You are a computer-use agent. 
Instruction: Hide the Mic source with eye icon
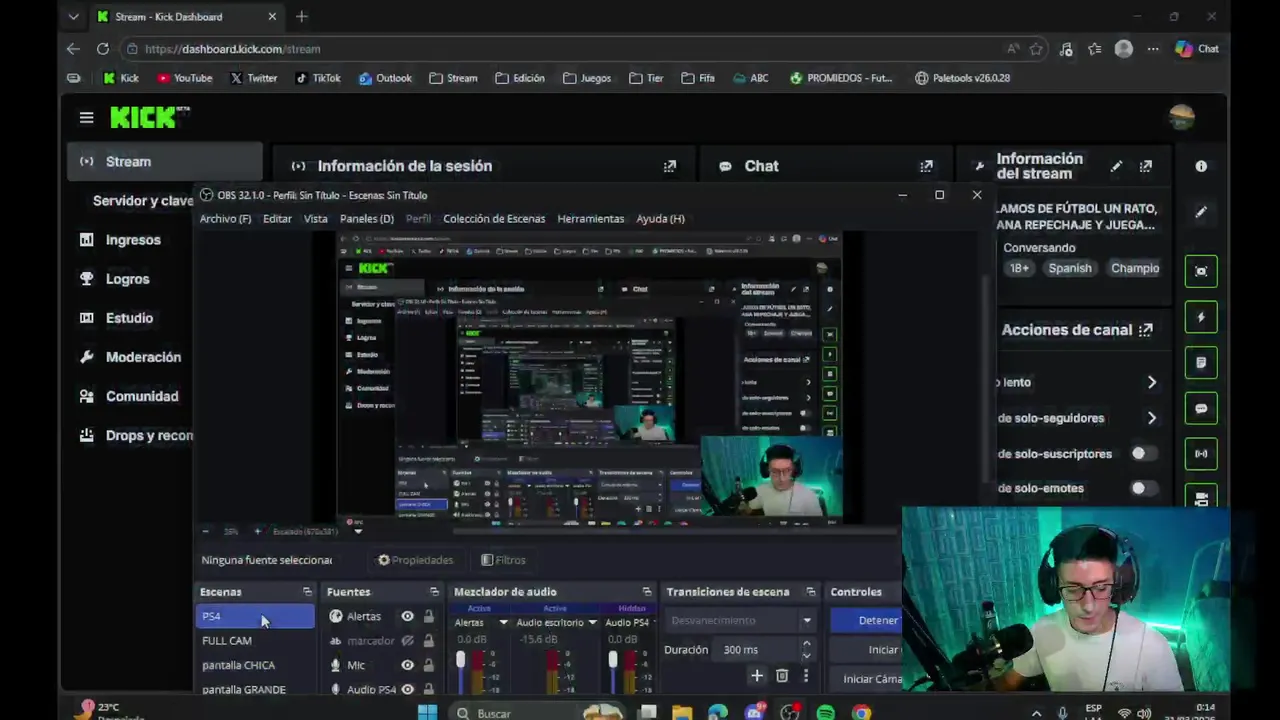(x=407, y=665)
